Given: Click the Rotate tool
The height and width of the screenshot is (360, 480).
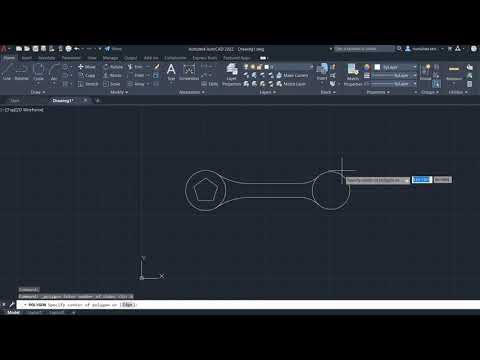Looking at the screenshot, I should (113, 67).
